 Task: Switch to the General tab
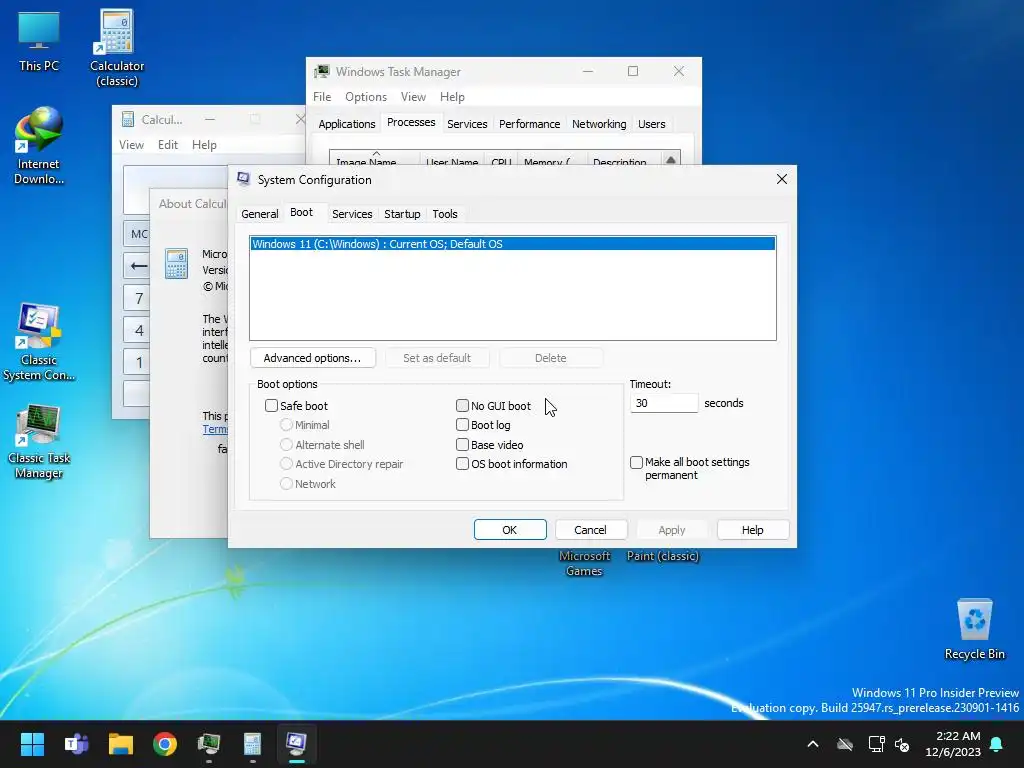[259, 214]
